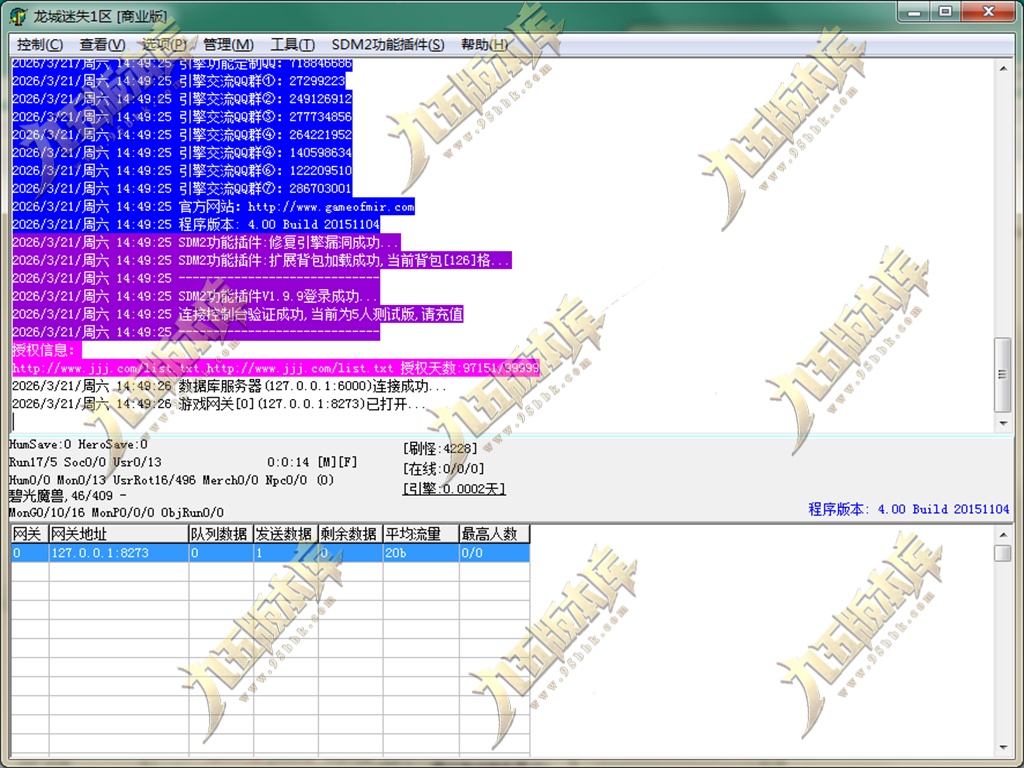Click gateway list scroll down arrow
This screenshot has height=768, width=1024.
(x=1003, y=747)
